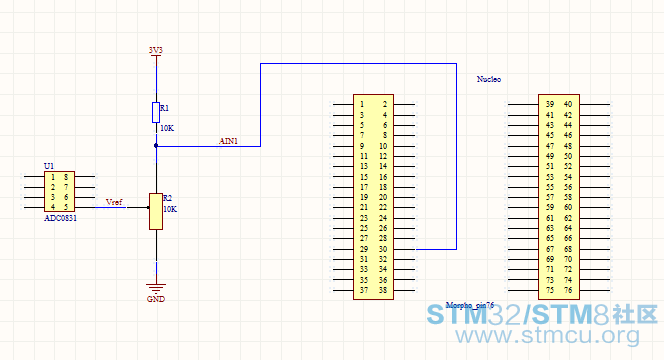Viewport: 664px width, 360px height.
Task: Select the blue wire above the Nucleo header
Action: point(358,64)
